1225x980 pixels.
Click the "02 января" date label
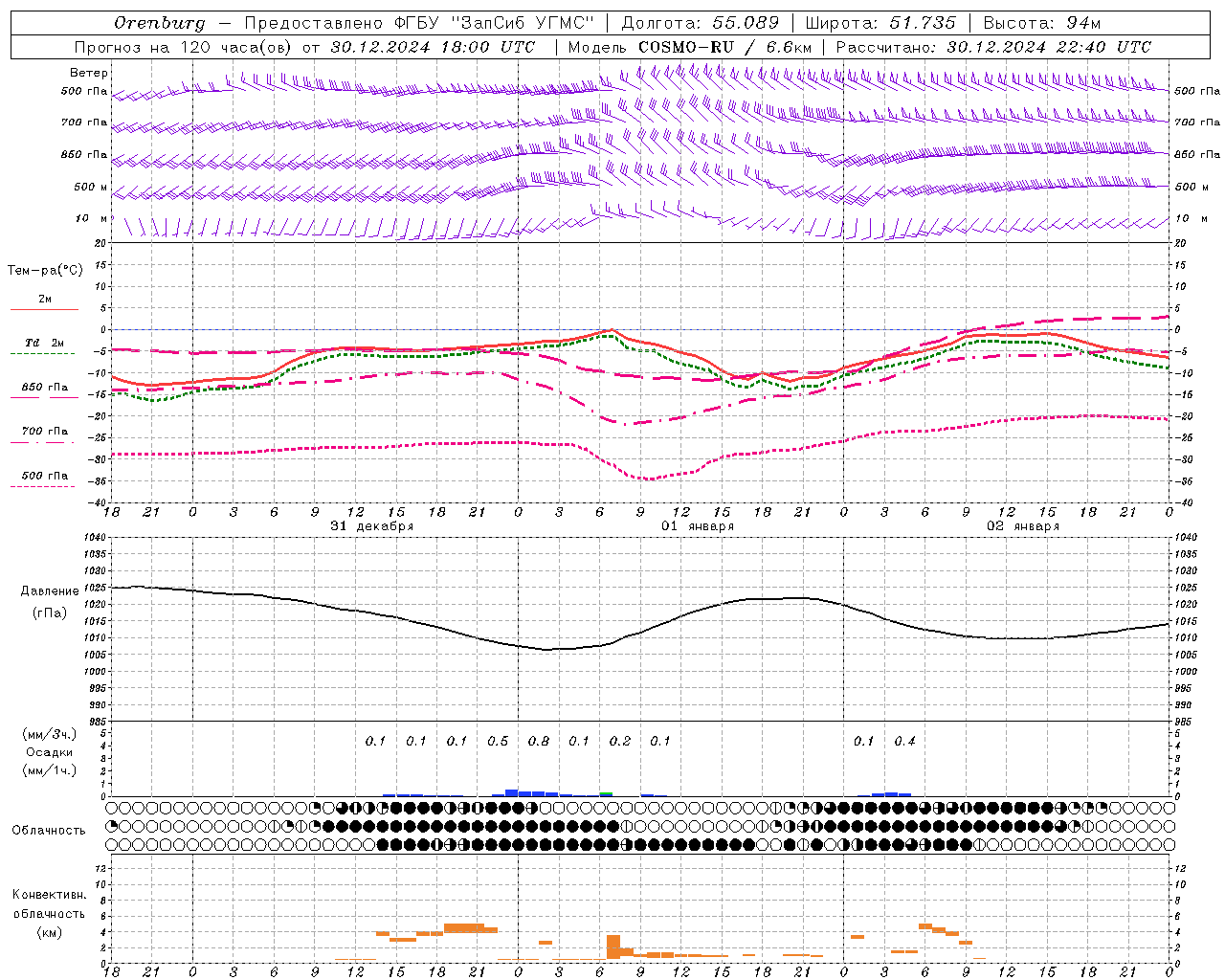click(x=1023, y=526)
